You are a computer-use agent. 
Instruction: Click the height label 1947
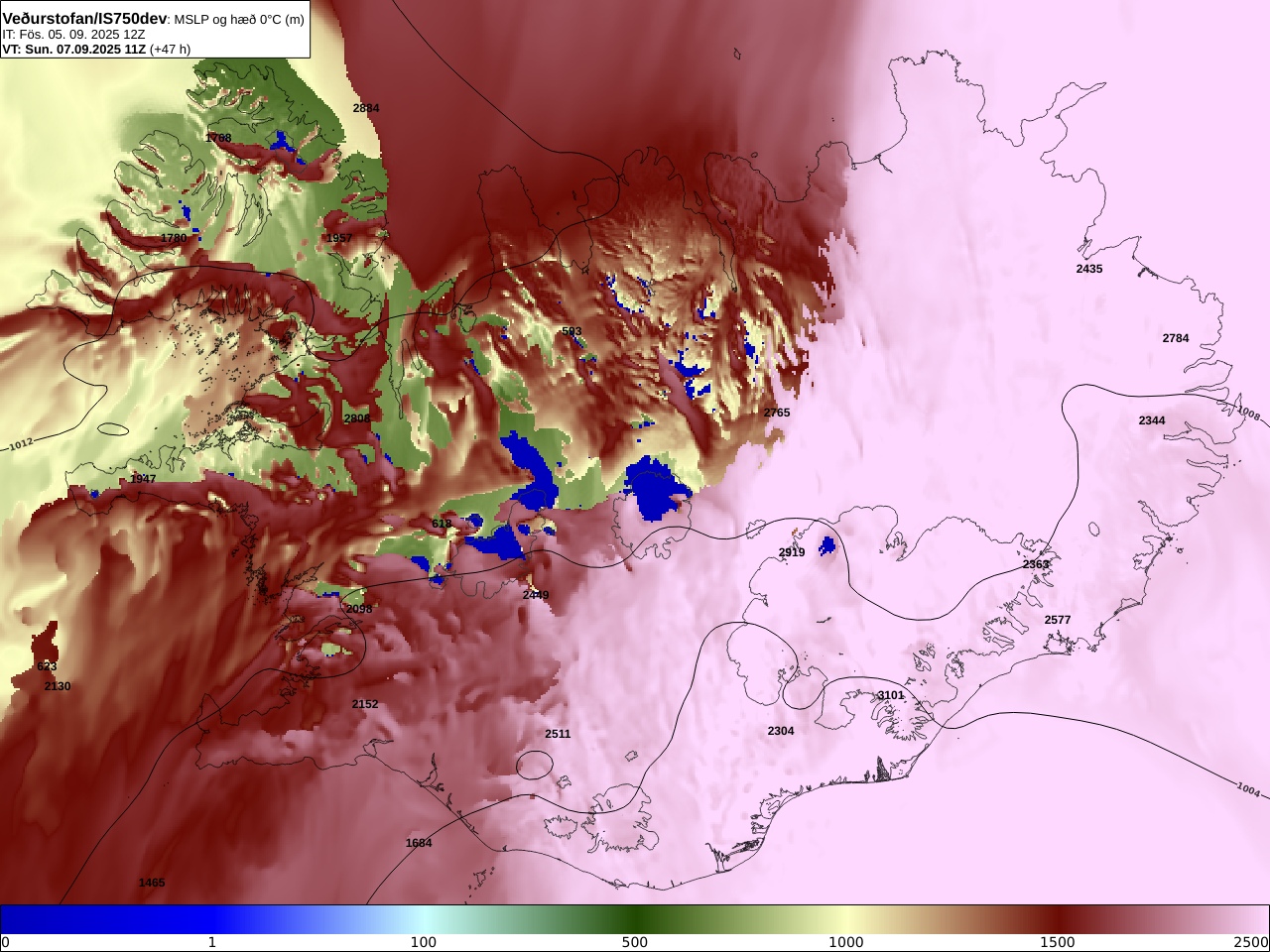pyautogui.click(x=143, y=479)
